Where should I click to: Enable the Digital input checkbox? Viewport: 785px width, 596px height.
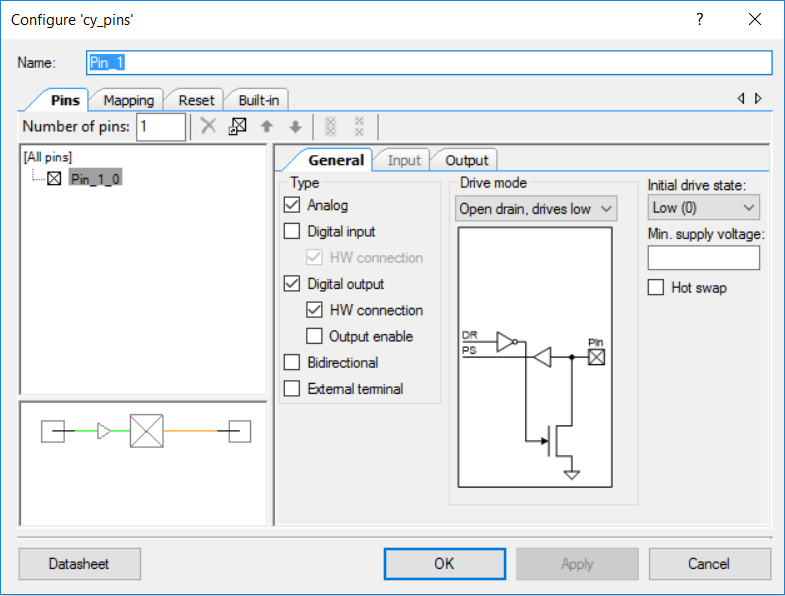(292, 231)
